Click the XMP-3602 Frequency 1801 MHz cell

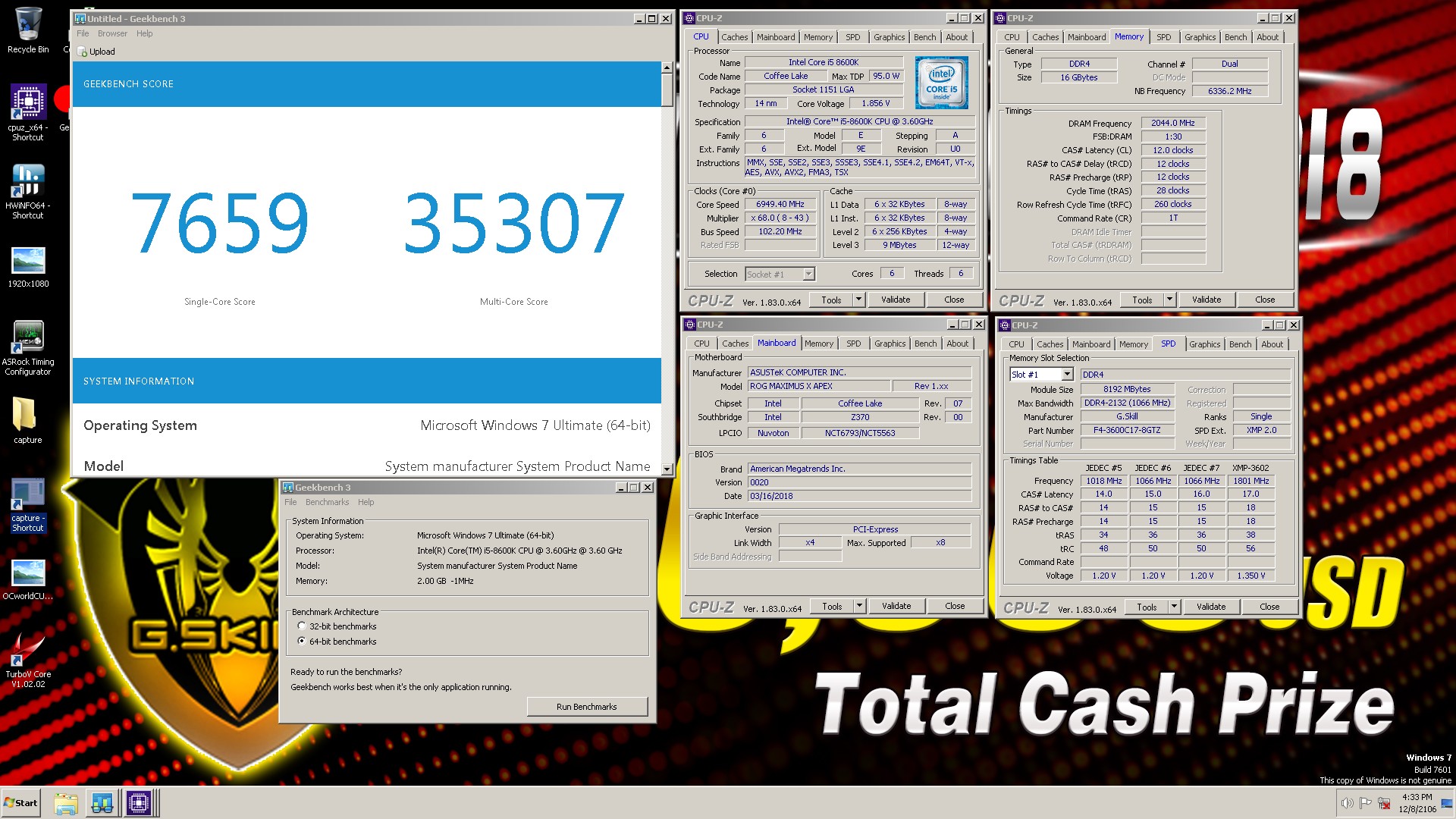pyautogui.click(x=1250, y=481)
